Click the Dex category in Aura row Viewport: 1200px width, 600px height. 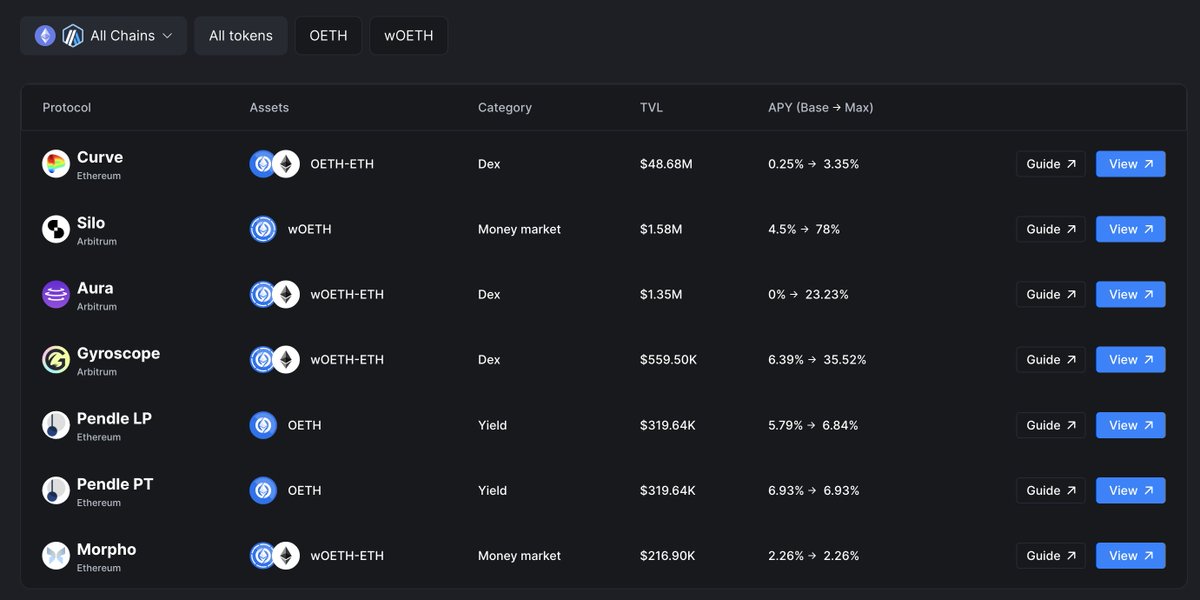(489, 294)
